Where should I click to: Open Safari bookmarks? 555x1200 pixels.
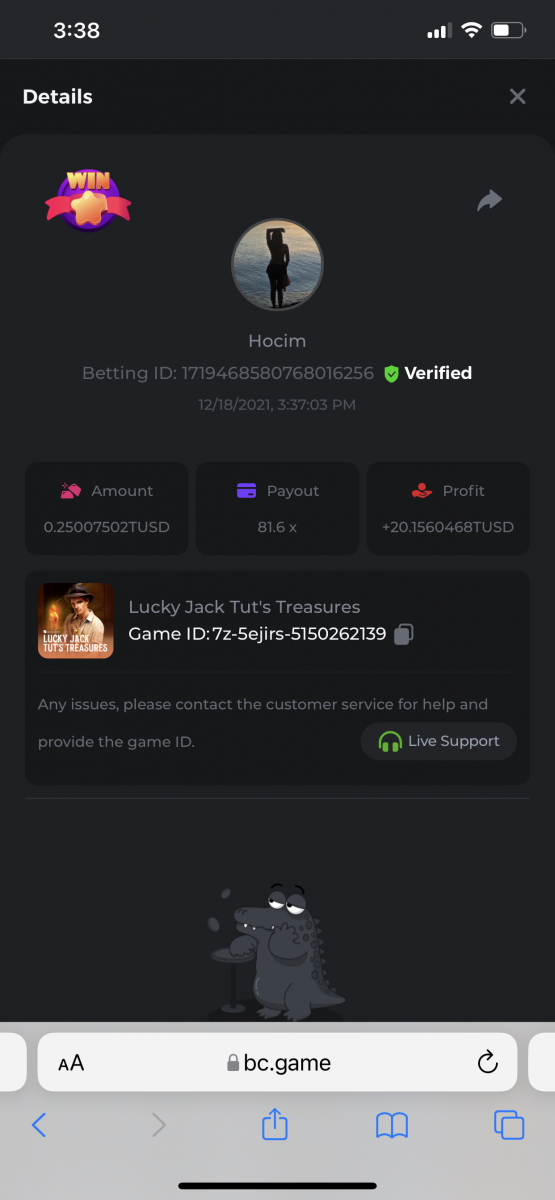392,1126
